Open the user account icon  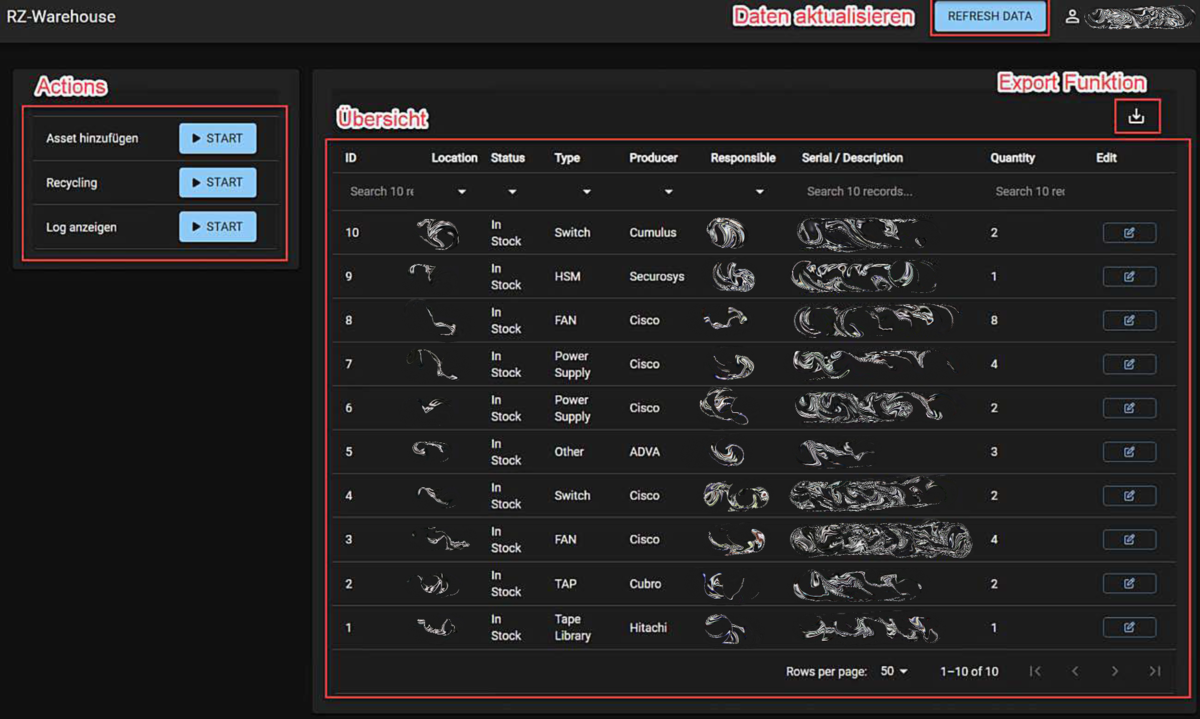[x=1072, y=17]
